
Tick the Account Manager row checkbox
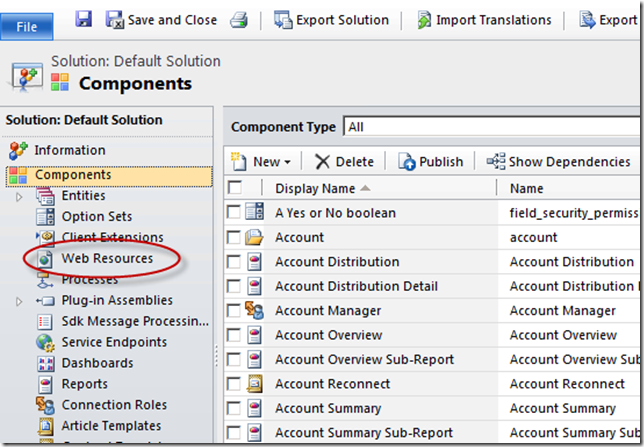[x=234, y=311]
